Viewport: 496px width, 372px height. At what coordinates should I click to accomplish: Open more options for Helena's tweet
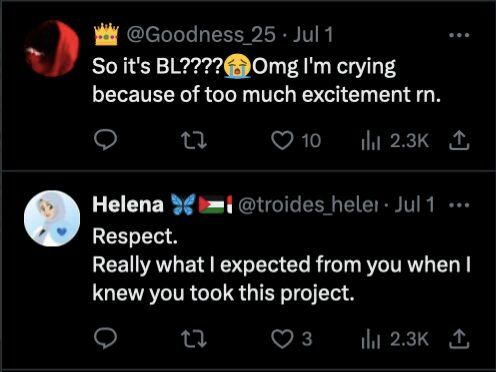pyautogui.click(x=459, y=205)
